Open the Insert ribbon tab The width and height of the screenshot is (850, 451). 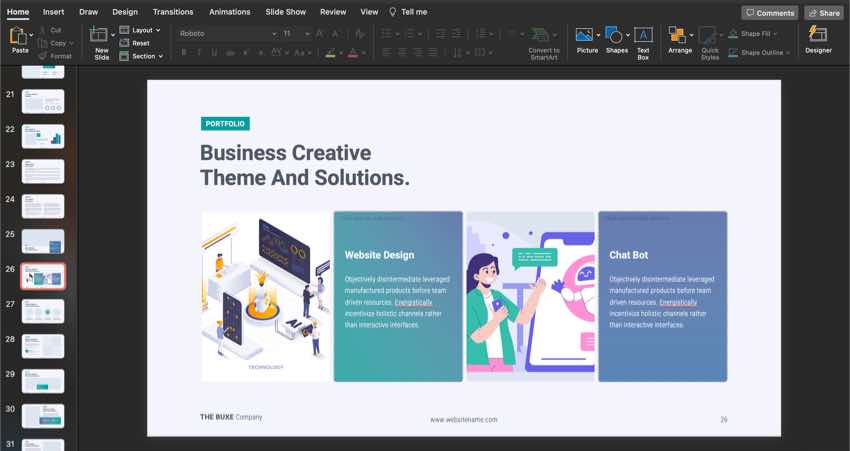tap(53, 11)
